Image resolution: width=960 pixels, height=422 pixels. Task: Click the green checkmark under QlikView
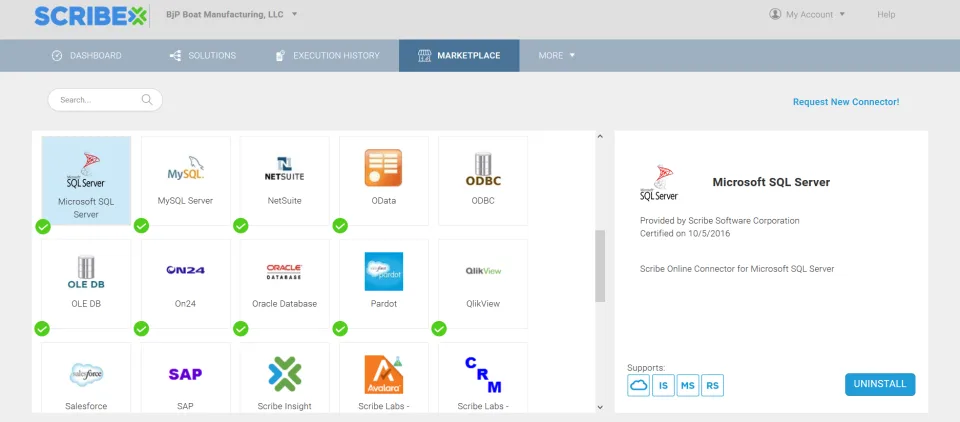tap(439, 329)
